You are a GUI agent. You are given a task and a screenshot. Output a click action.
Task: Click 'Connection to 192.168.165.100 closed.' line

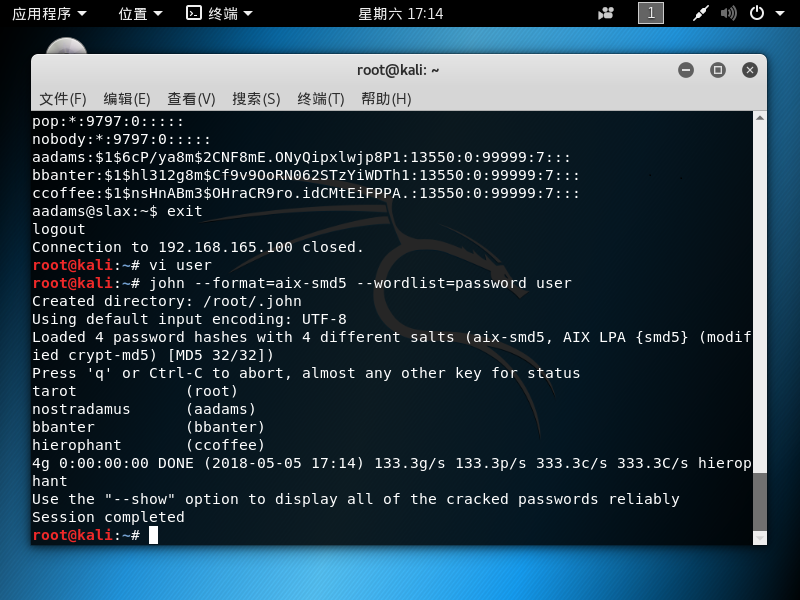tap(197, 247)
